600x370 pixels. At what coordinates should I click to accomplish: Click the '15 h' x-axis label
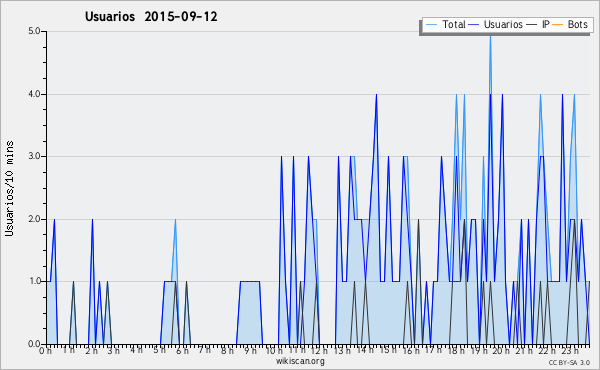[x=388, y=350]
